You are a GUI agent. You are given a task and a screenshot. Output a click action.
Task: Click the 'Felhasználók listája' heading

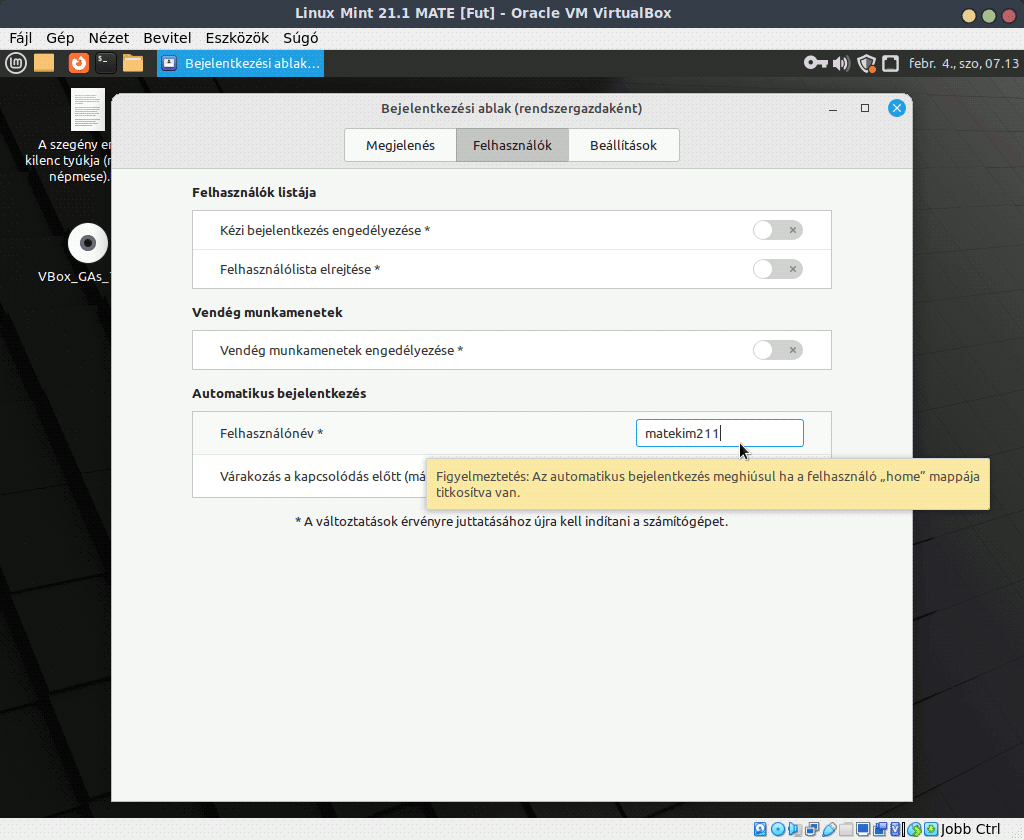pos(254,192)
